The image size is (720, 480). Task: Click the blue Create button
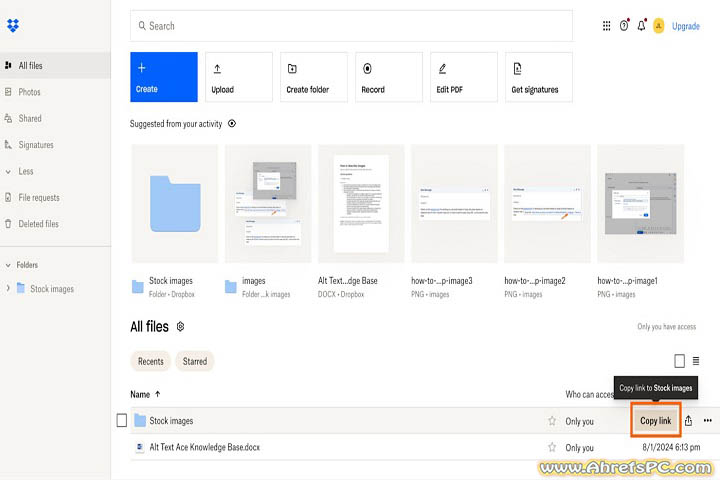pos(164,77)
